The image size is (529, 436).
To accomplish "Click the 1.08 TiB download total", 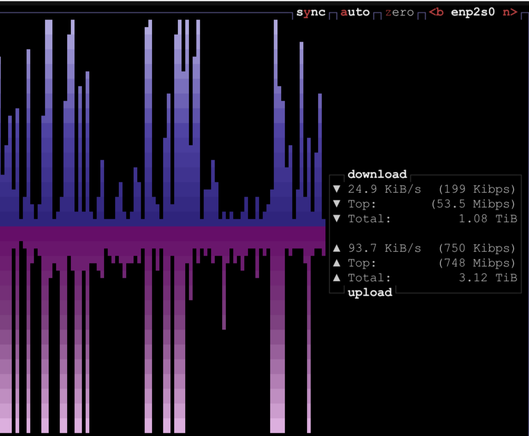I will coord(488,219).
